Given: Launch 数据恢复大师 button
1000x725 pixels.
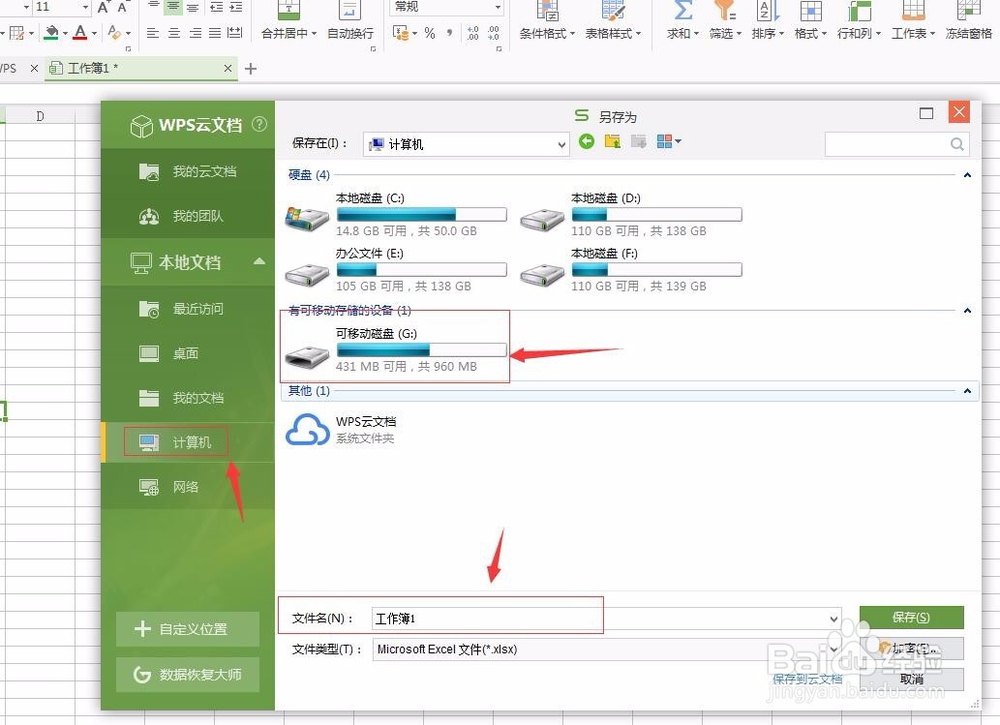Looking at the screenshot, I should click(188, 675).
